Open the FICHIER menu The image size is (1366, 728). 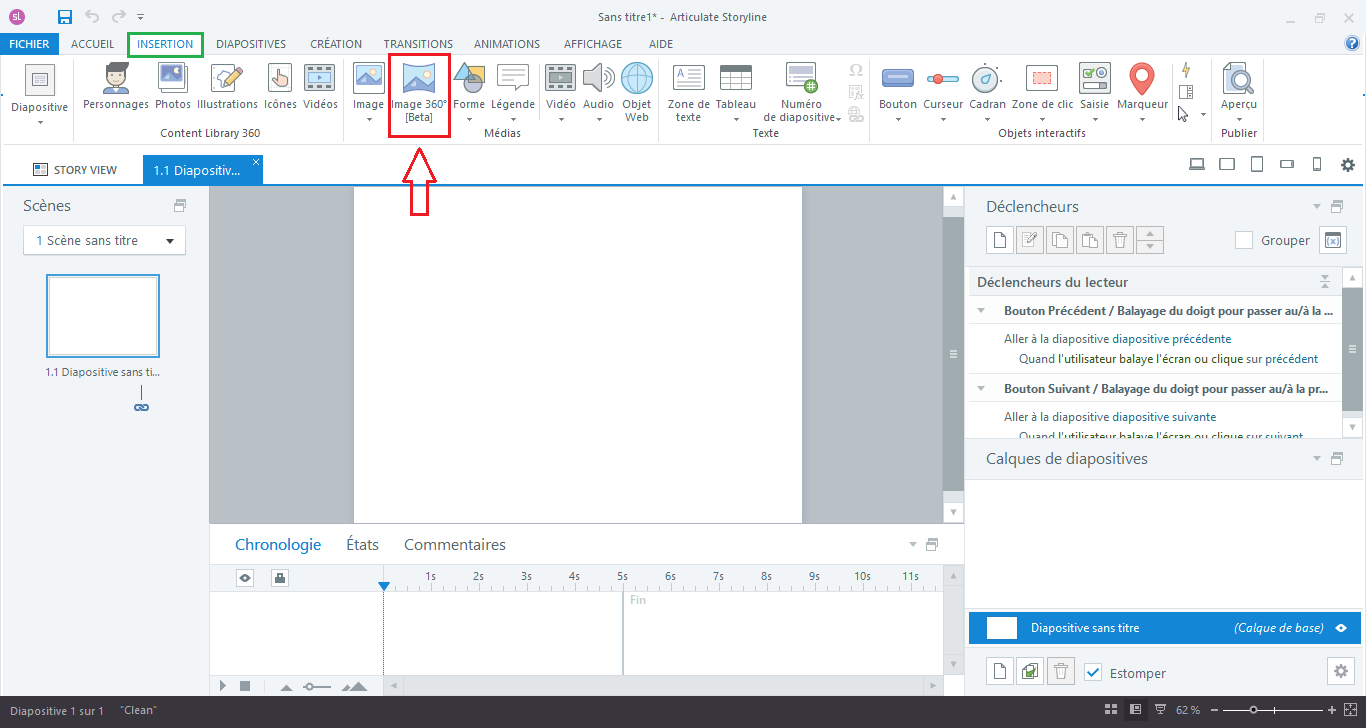click(x=30, y=44)
